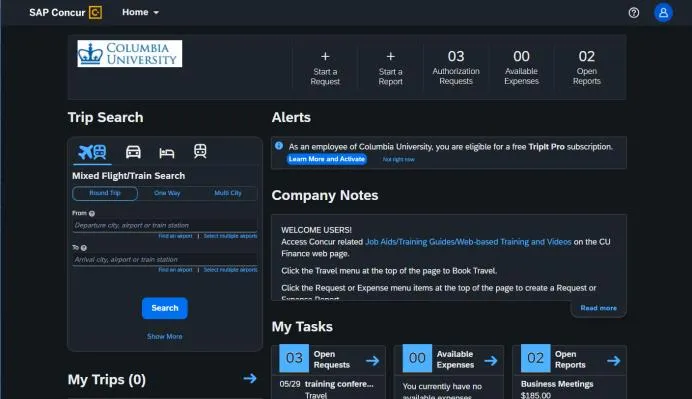Click the WELCOME USERS! note text
Viewport: 692px width, 399px height.
pos(316,230)
